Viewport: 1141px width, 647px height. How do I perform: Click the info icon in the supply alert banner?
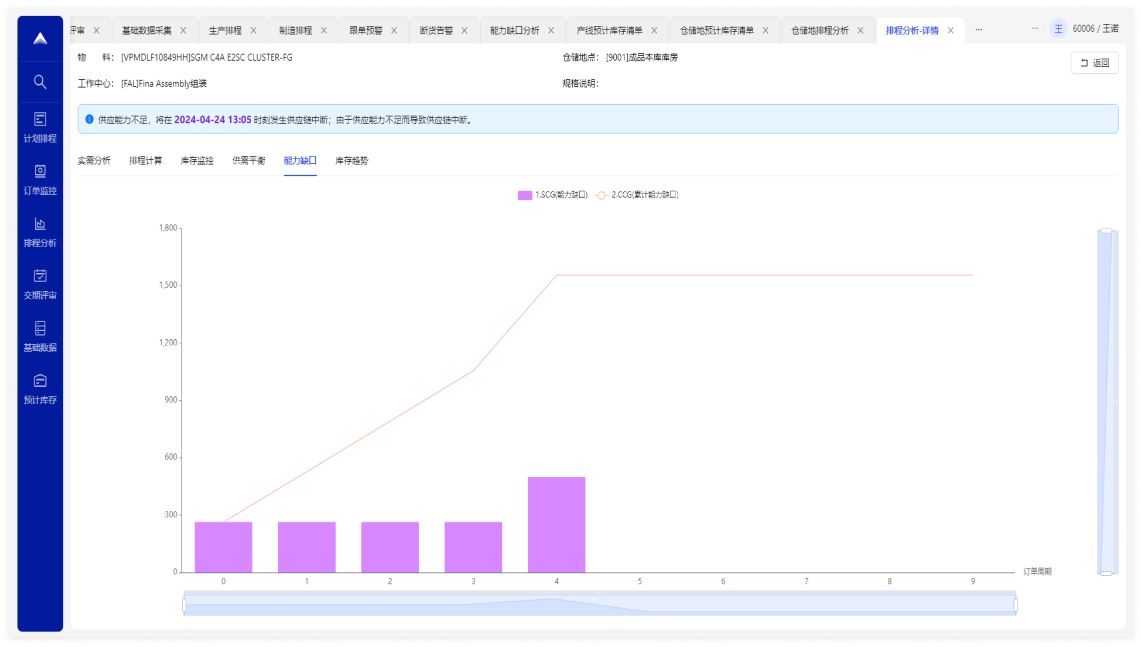point(90,119)
